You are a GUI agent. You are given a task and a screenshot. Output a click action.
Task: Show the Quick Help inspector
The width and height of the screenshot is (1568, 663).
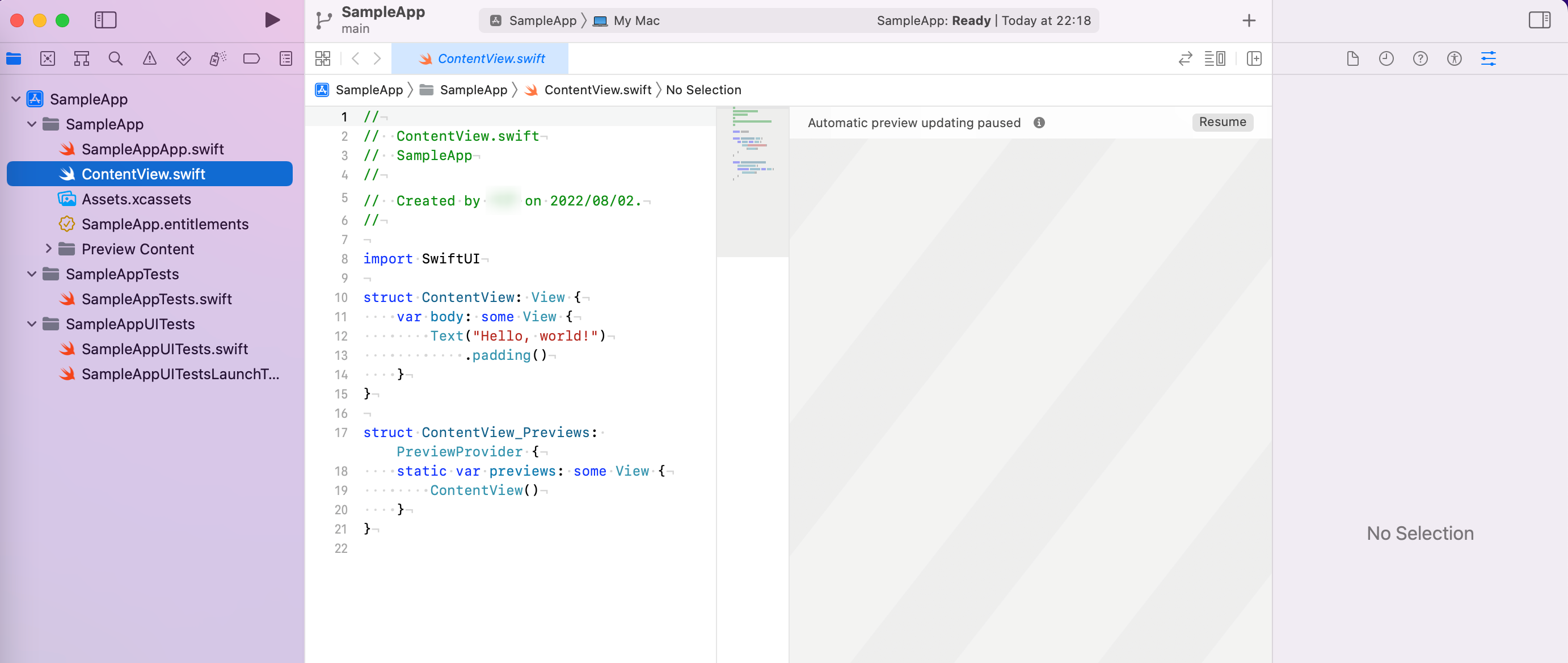1420,58
